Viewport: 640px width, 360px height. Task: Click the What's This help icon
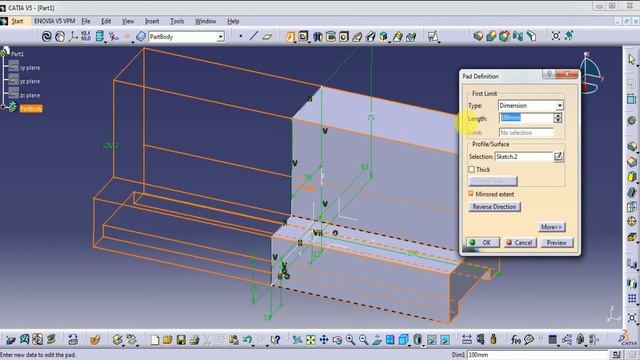click(276, 340)
